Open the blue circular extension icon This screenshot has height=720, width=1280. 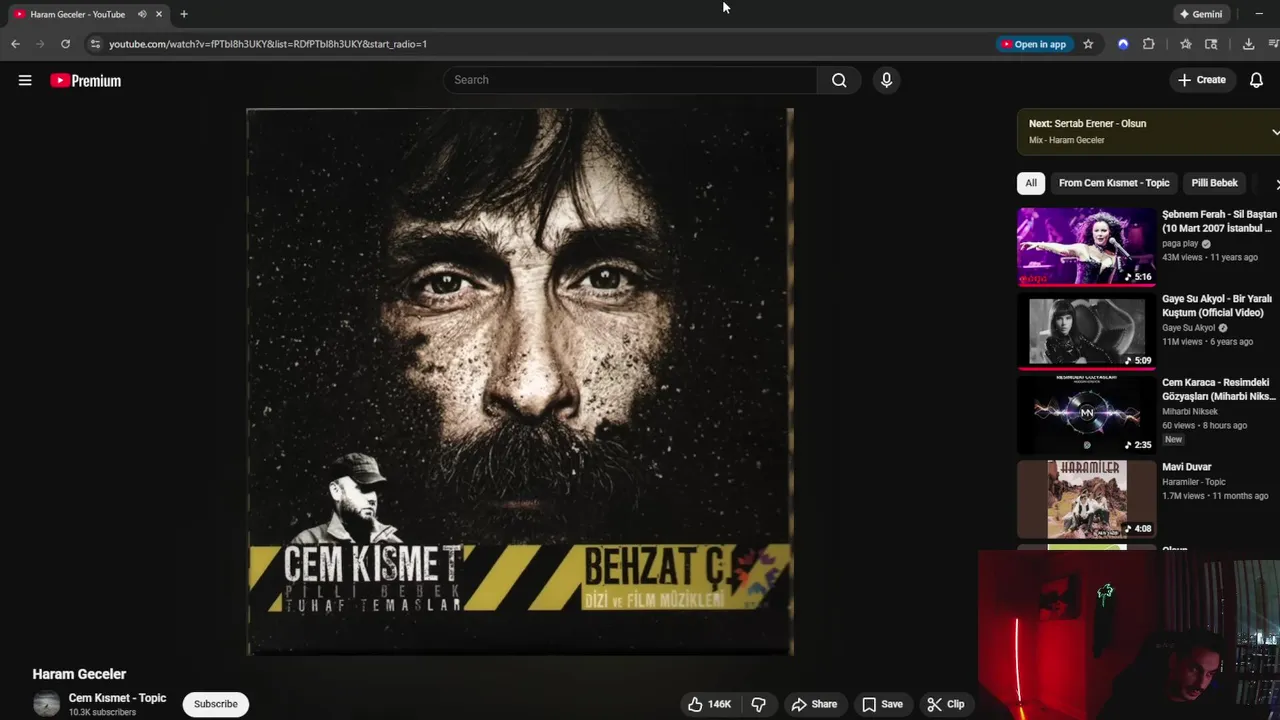(x=1123, y=44)
